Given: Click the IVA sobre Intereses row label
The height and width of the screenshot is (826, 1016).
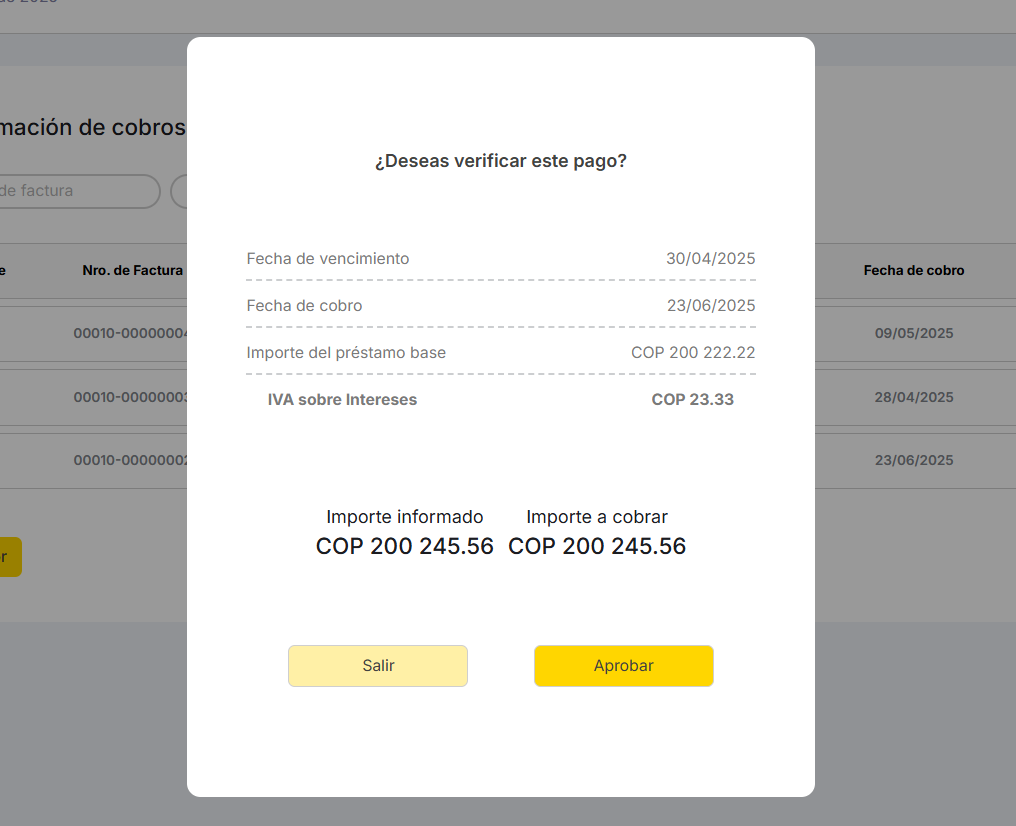Looking at the screenshot, I should 342,400.
